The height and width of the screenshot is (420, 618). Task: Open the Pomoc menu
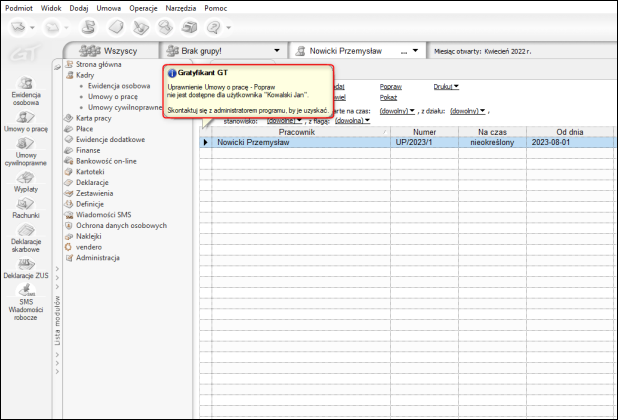[x=216, y=8]
